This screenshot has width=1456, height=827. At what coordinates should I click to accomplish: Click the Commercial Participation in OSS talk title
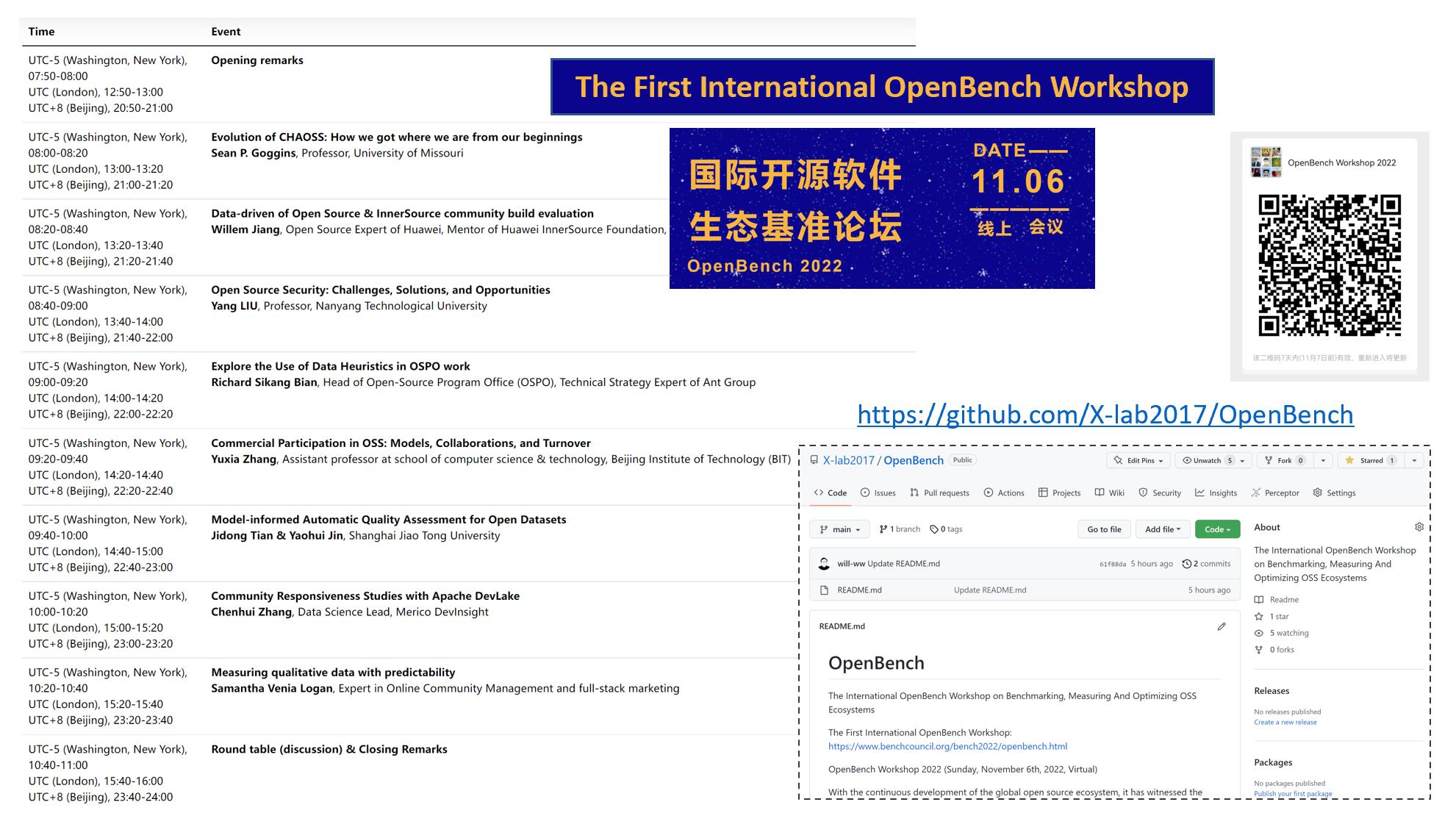401,443
